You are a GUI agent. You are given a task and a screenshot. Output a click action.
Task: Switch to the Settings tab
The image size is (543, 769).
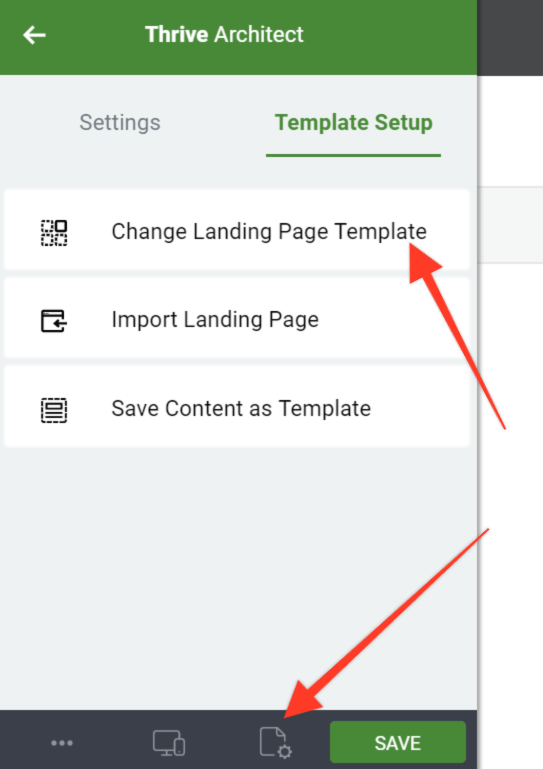click(x=120, y=123)
